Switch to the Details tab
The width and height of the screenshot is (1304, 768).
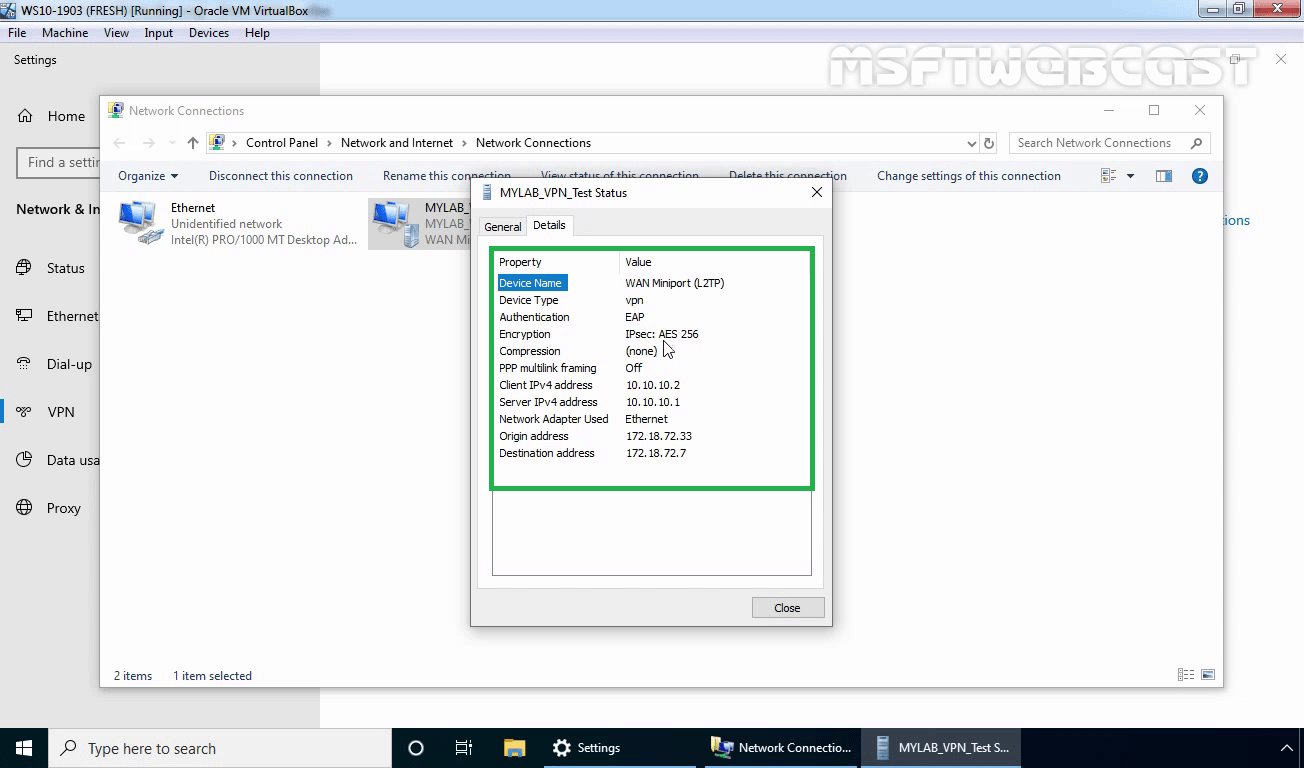pyautogui.click(x=549, y=226)
